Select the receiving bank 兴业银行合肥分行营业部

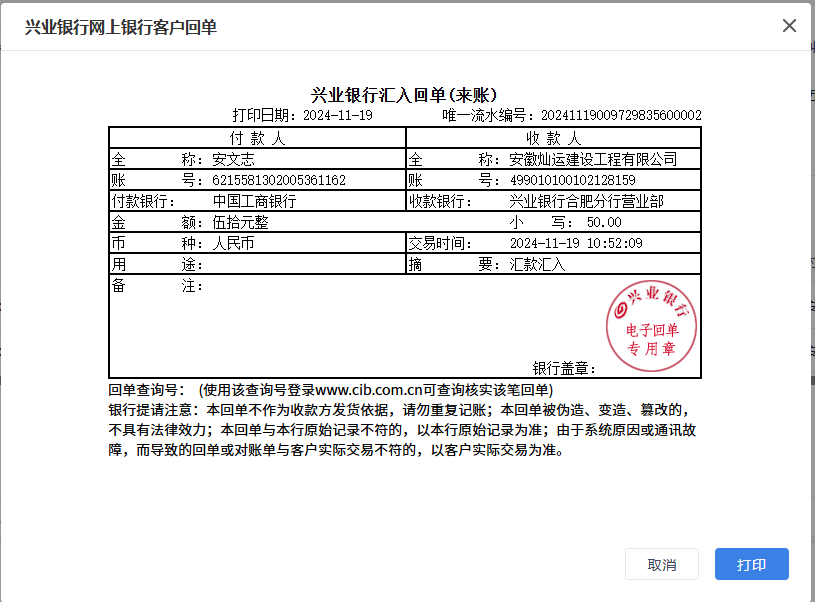click(586, 201)
